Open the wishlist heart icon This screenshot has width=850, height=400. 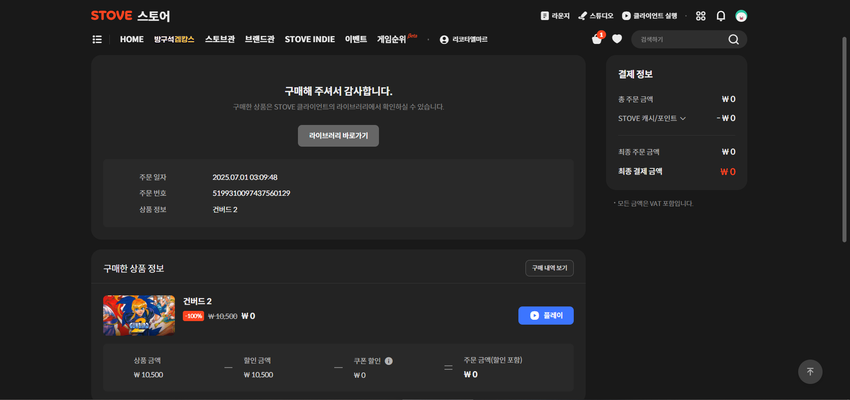tap(617, 39)
